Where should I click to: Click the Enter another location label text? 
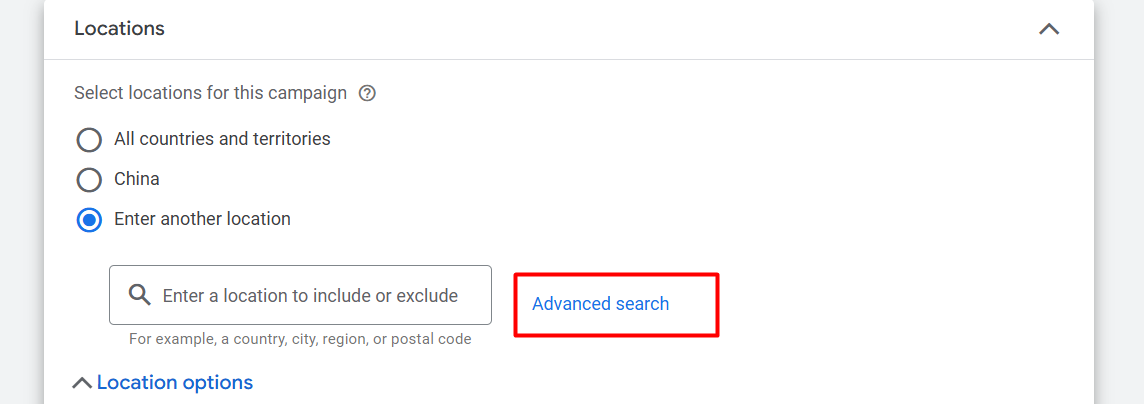point(202,219)
